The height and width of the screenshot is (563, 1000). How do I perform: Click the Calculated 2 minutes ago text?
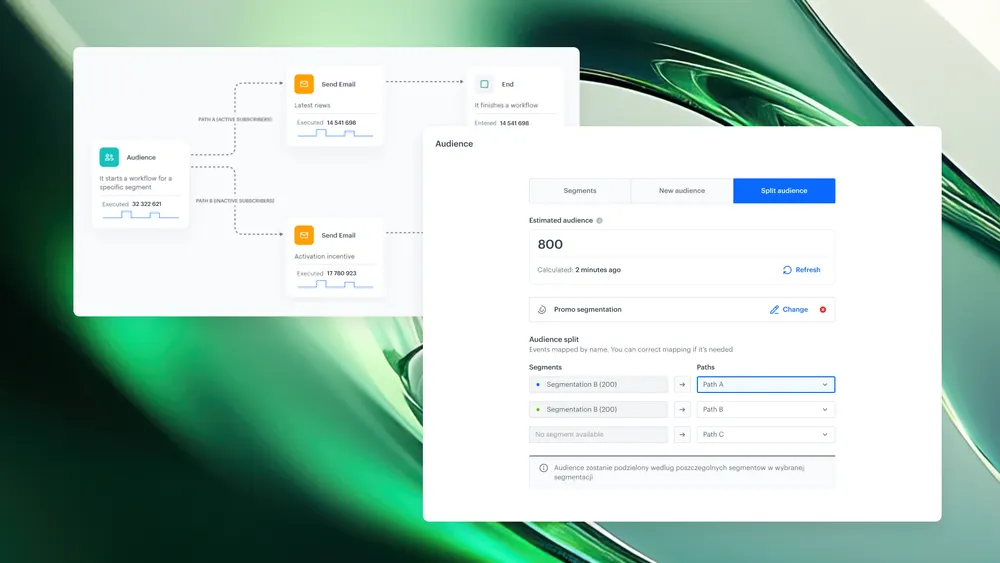point(579,270)
